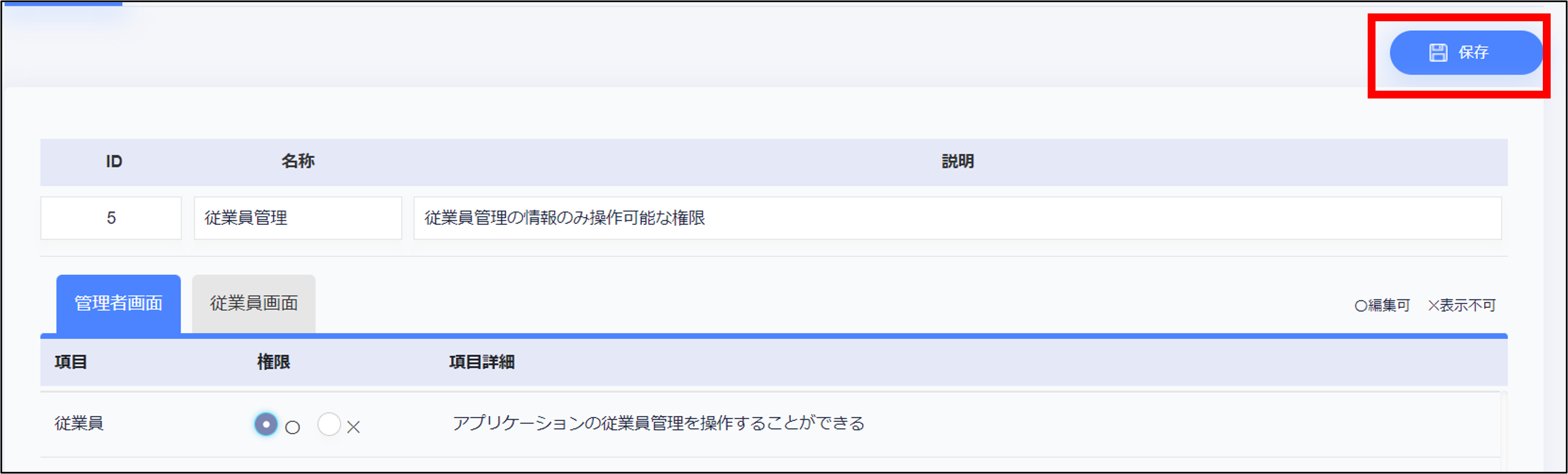Select the ○ edit-allowed radio for 従業員
Image resolution: width=1568 pixels, height=474 pixels.
pos(266,424)
